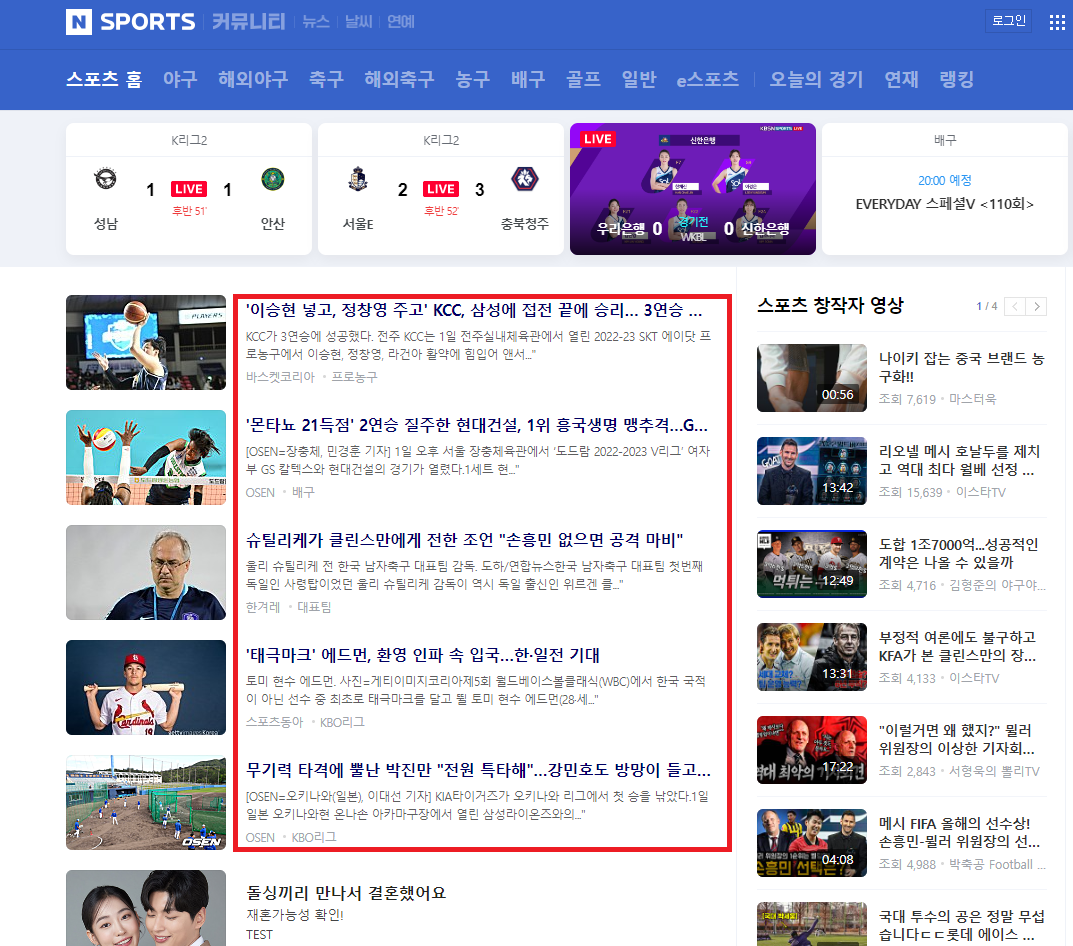Open 에드먼 Cardinals player thumbnail
Image resolution: width=1073 pixels, height=946 pixels.
pyautogui.click(x=146, y=687)
